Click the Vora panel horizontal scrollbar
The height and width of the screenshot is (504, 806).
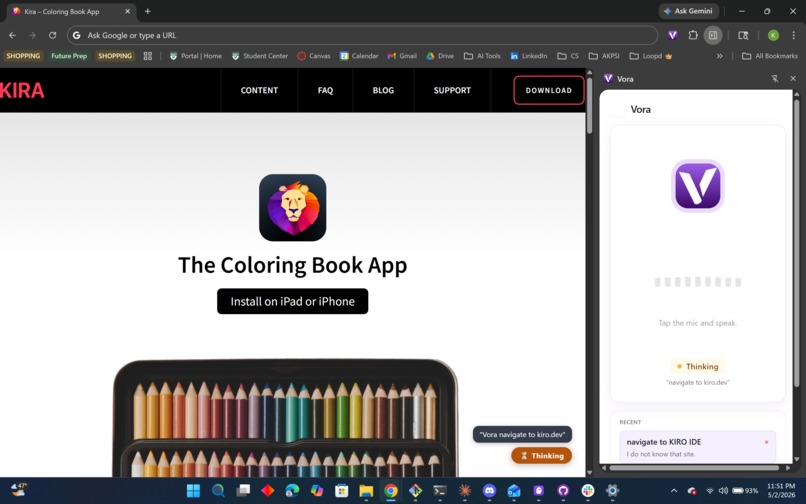point(694,467)
